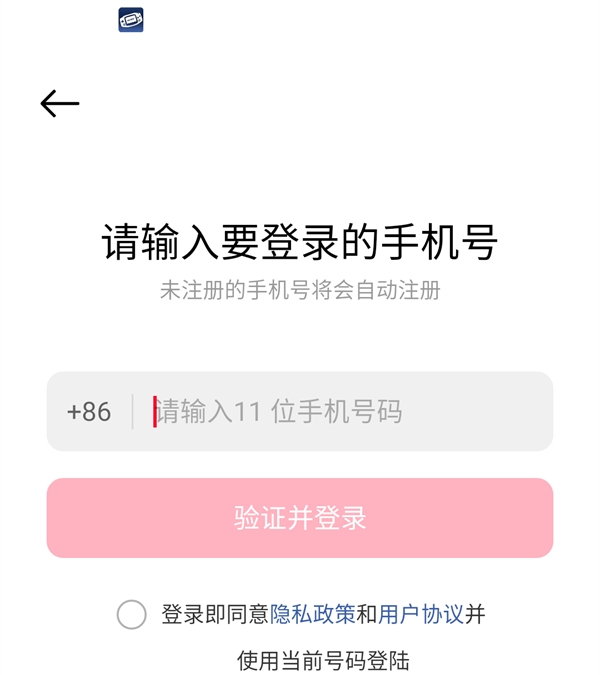Screen dimensions: 600x675
Task: Open the 用户协议 link
Action: tap(421, 614)
